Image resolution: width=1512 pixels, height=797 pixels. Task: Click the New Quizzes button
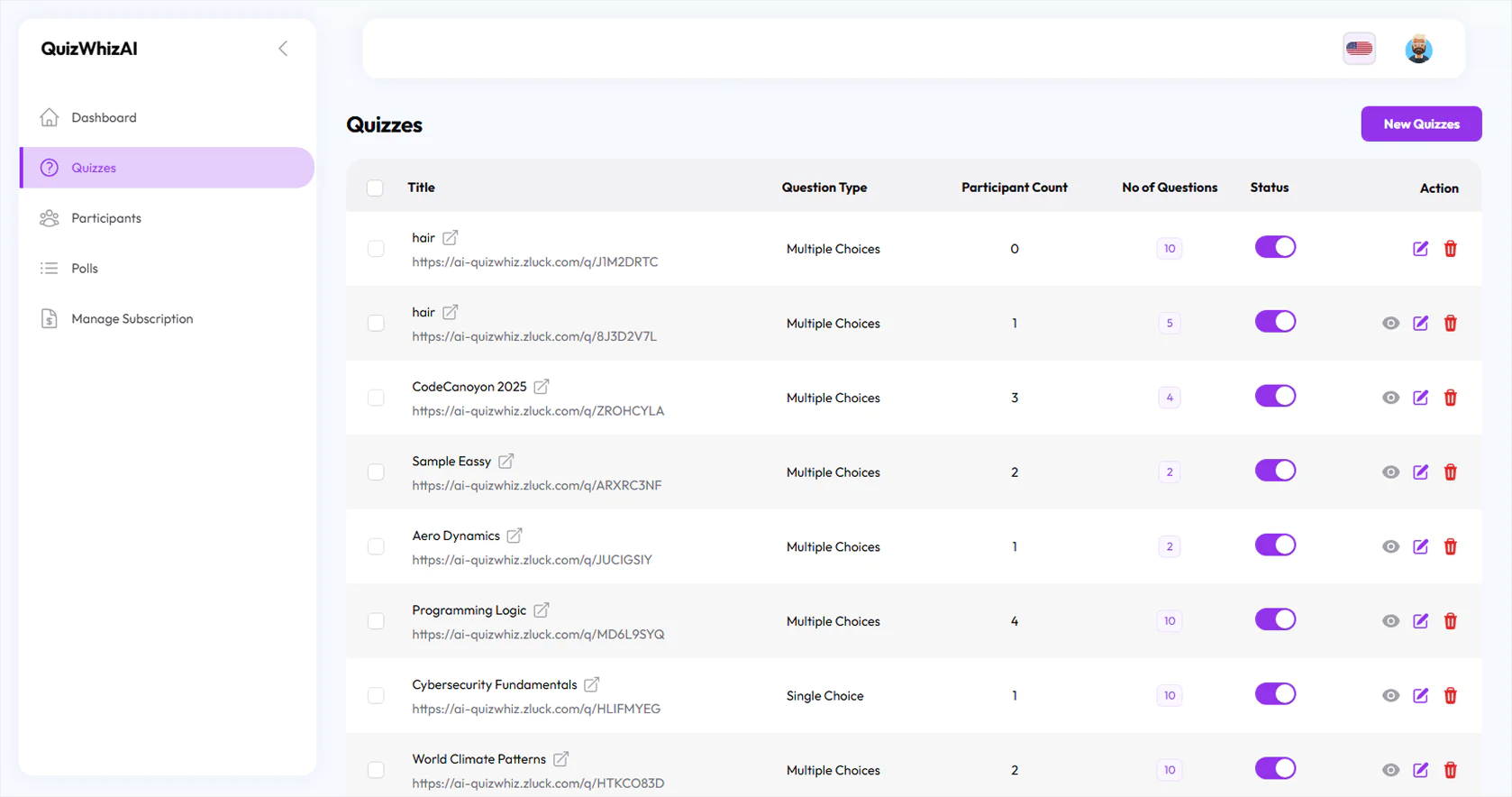click(1421, 124)
